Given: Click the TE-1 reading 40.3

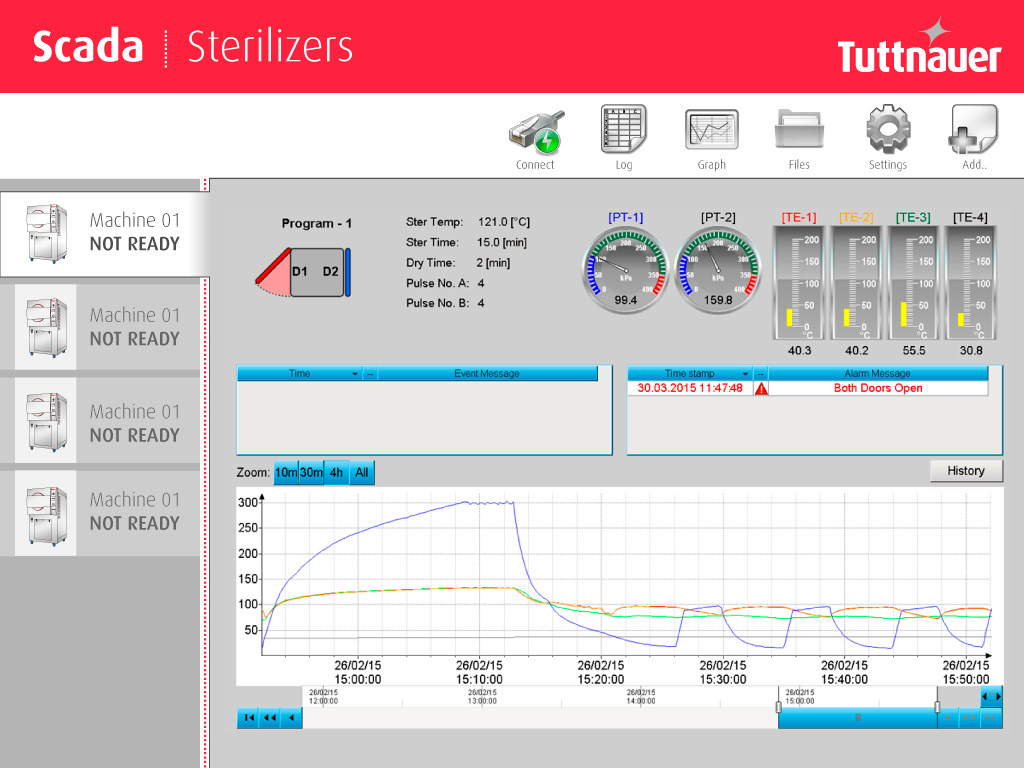Looking at the screenshot, I should tap(799, 351).
